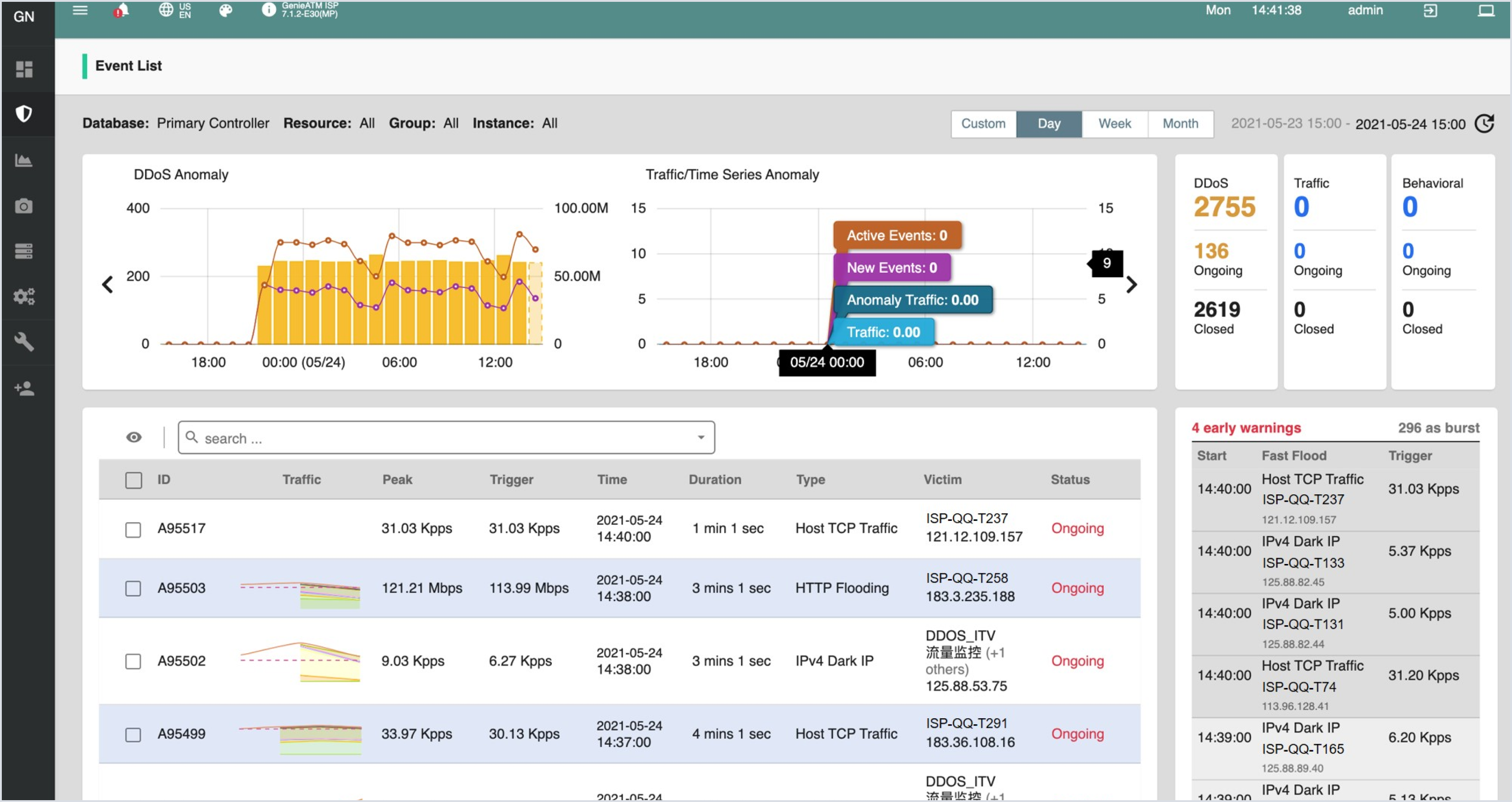1512x802 pixels.
Task: Click the search magnifier icon
Action: (x=192, y=438)
